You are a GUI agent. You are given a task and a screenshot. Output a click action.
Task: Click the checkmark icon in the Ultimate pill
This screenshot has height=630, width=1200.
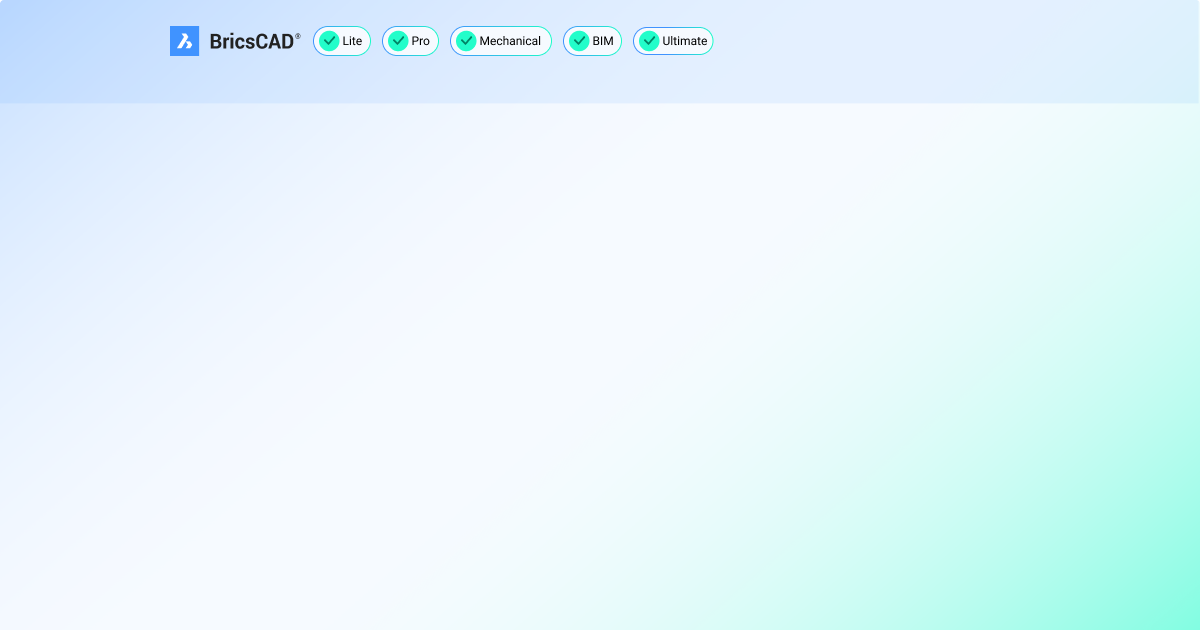pos(648,41)
